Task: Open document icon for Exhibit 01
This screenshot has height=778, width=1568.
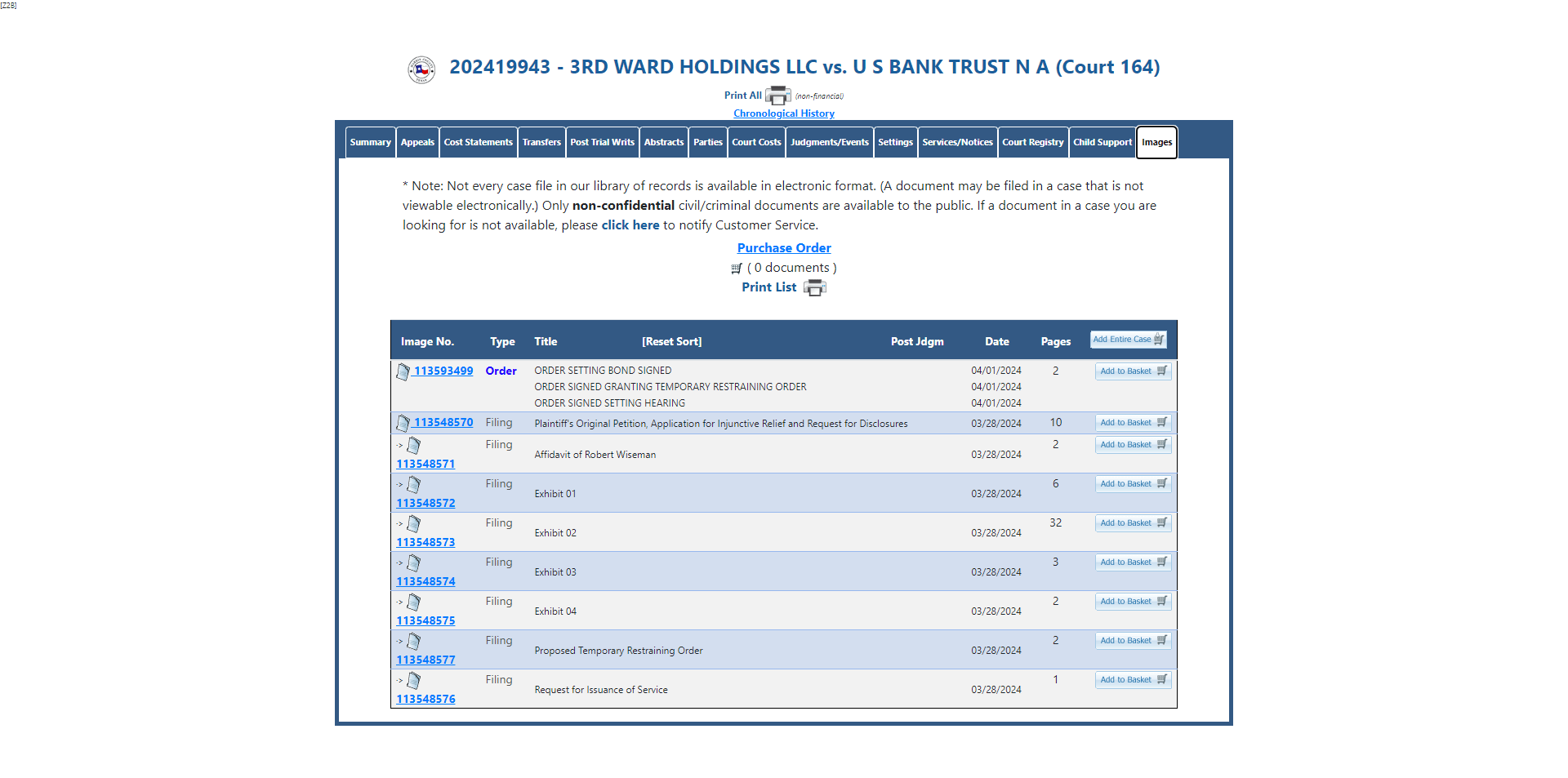Action: pyautogui.click(x=414, y=484)
